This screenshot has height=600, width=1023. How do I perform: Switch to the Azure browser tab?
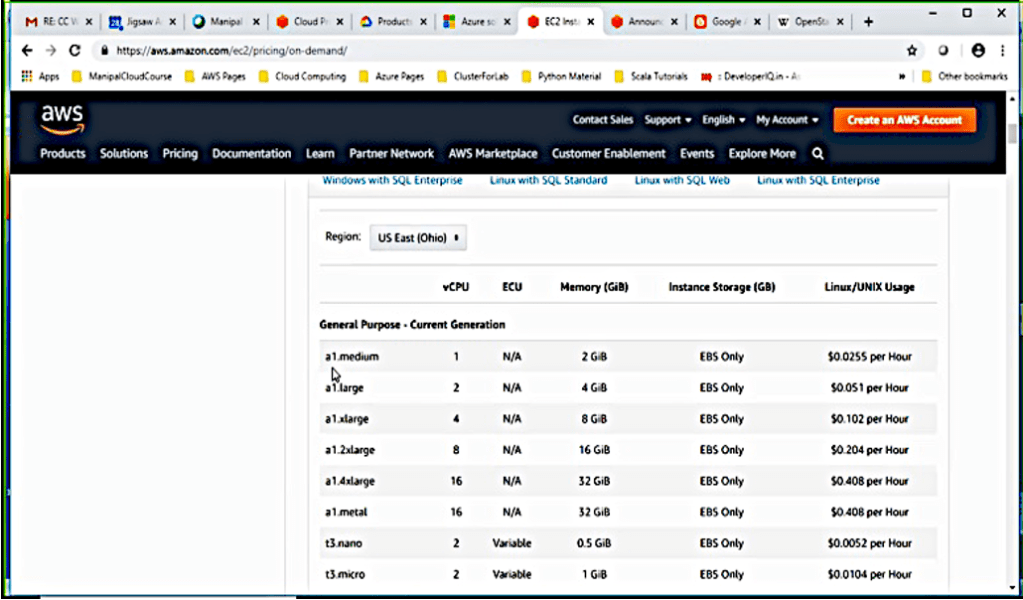(x=474, y=21)
